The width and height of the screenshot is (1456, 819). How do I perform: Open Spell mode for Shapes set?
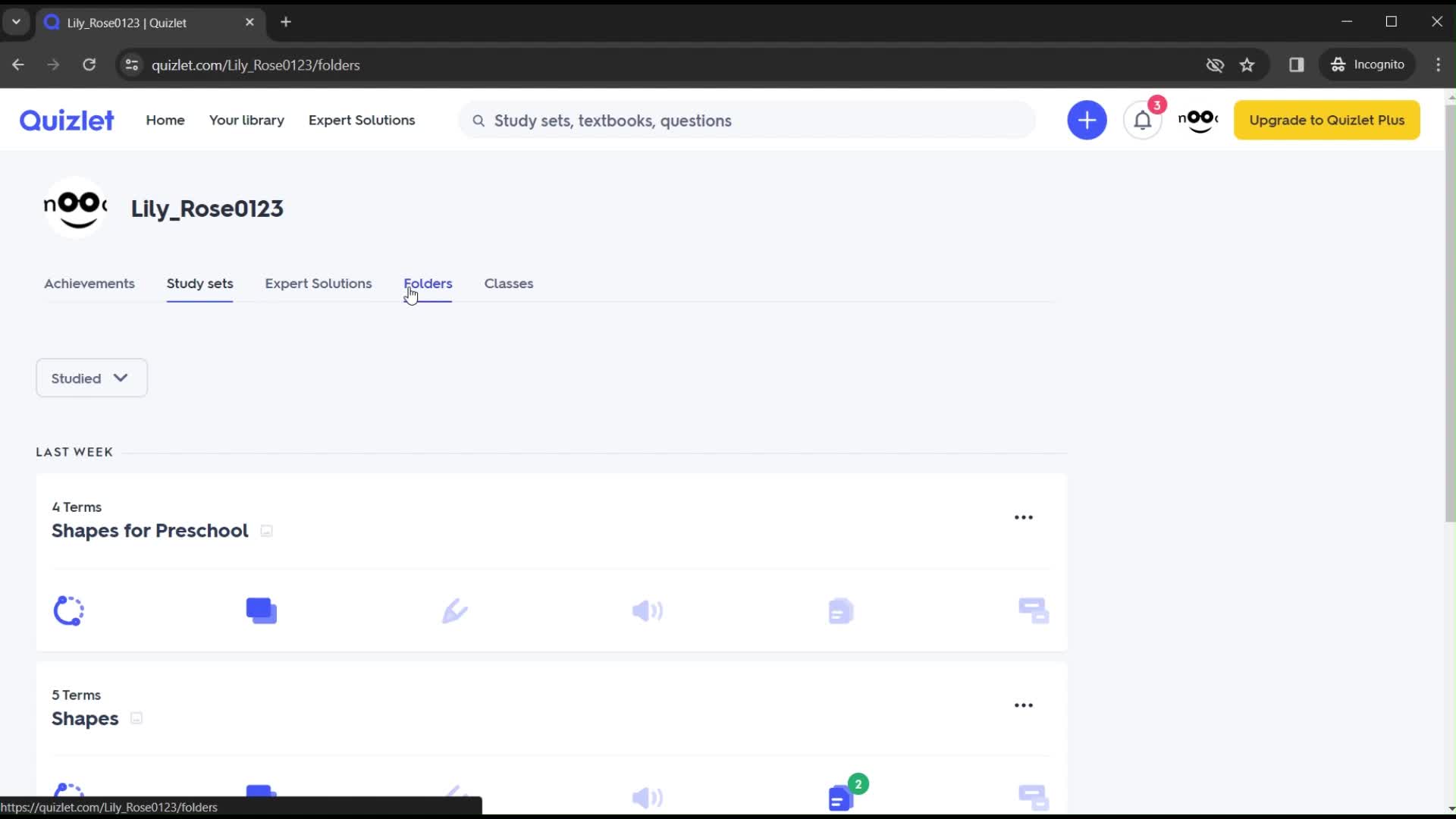coord(648,797)
